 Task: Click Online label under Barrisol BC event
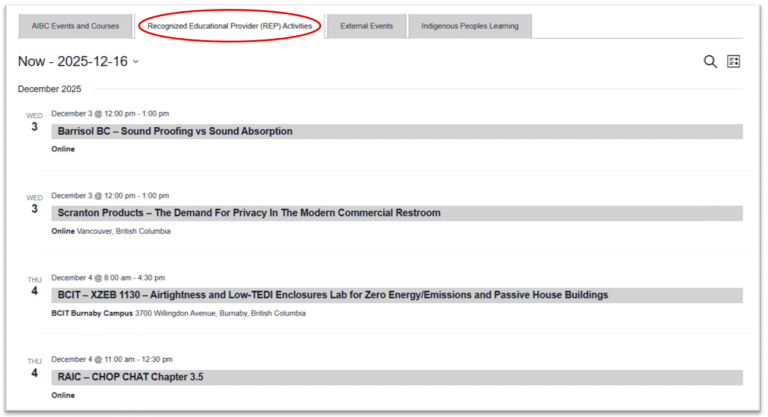63,149
